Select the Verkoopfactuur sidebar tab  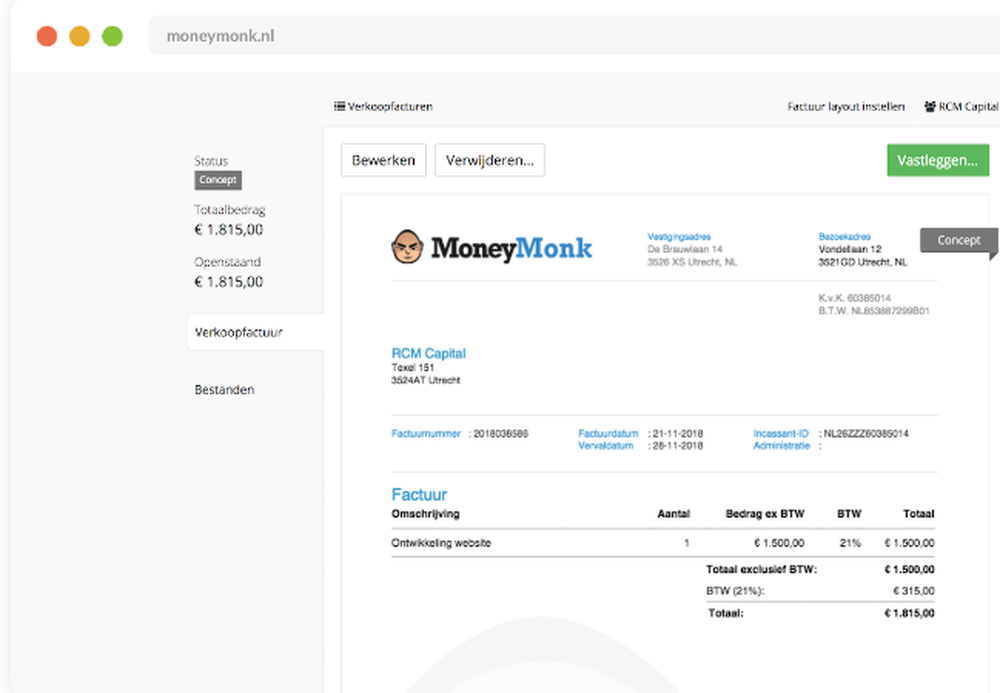pyautogui.click(x=256, y=332)
